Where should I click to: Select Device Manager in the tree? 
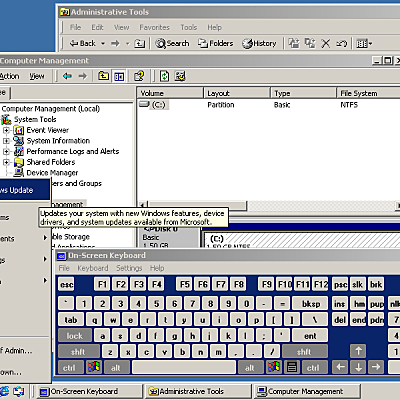pos(52,173)
